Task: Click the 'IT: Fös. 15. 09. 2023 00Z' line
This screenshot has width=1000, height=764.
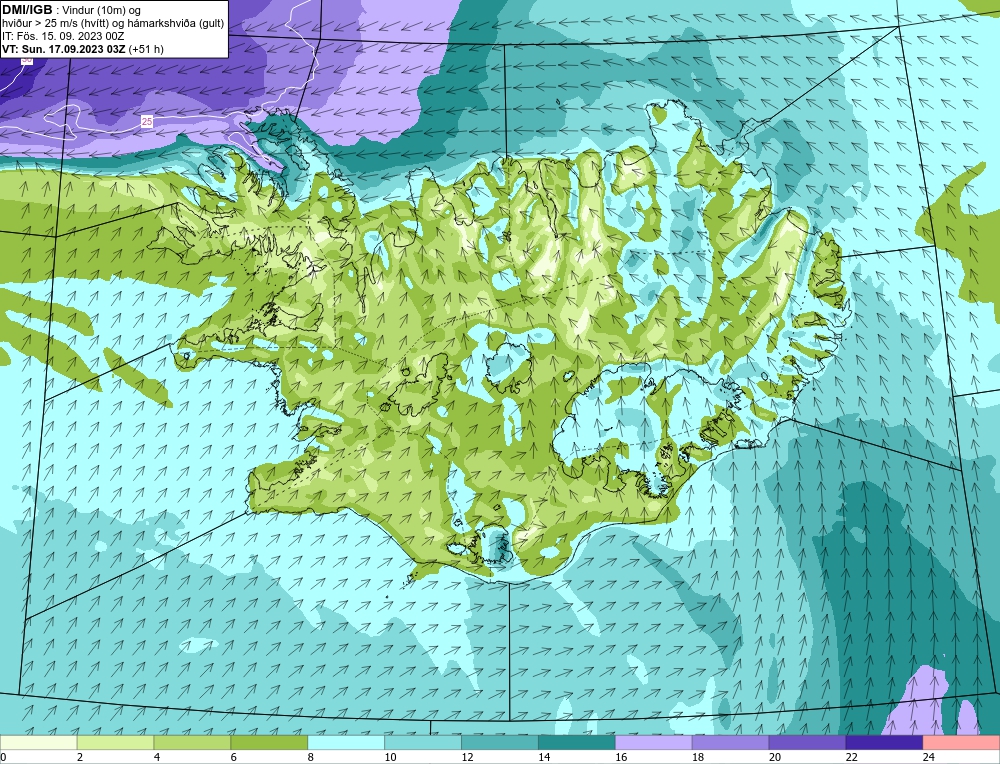Action: pyautogui.click(x=63, y=36)
